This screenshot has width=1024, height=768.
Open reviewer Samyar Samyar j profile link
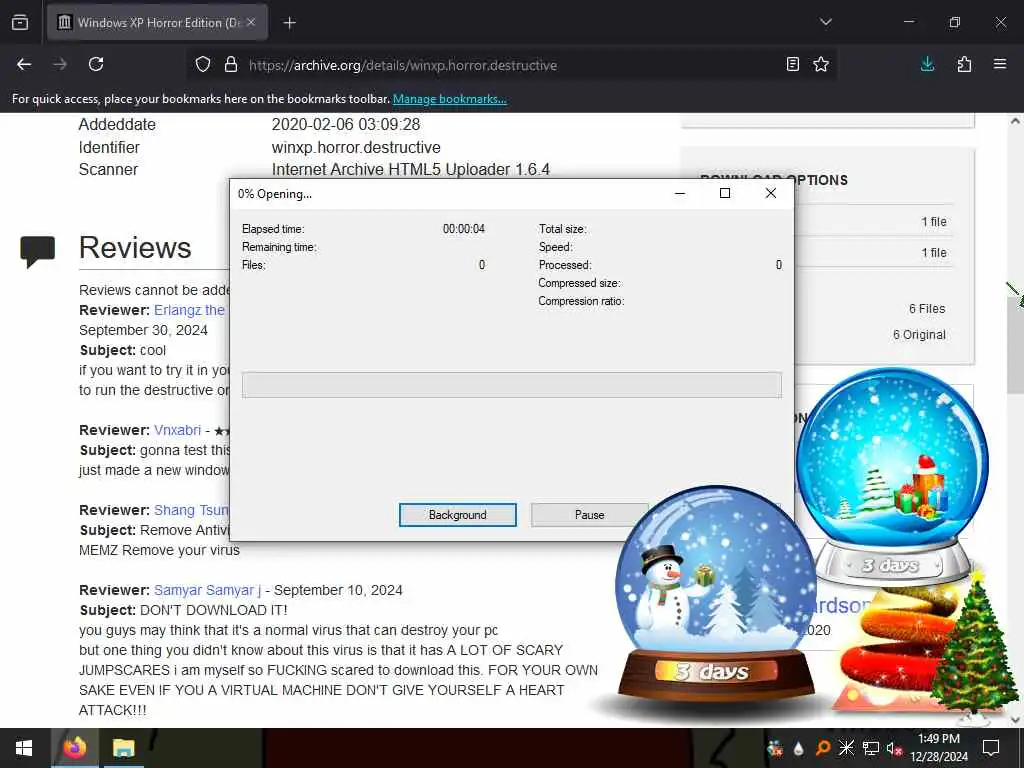(x=207, y=590)
